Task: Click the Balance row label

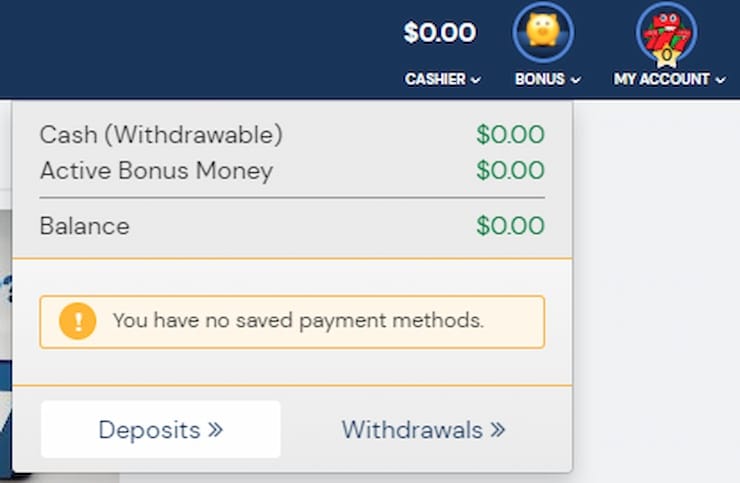Action: (84, 226)
